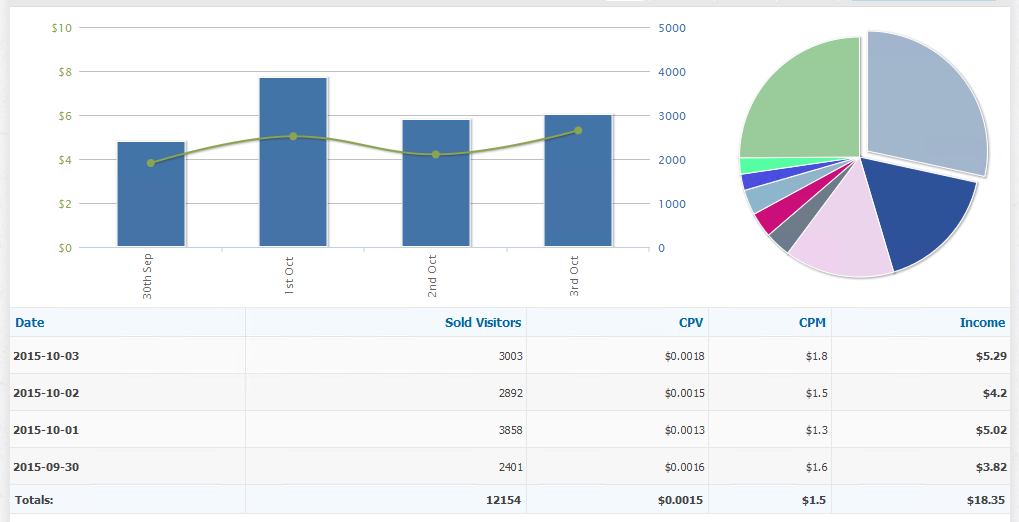Sort table by Income column header

[982, 323]
